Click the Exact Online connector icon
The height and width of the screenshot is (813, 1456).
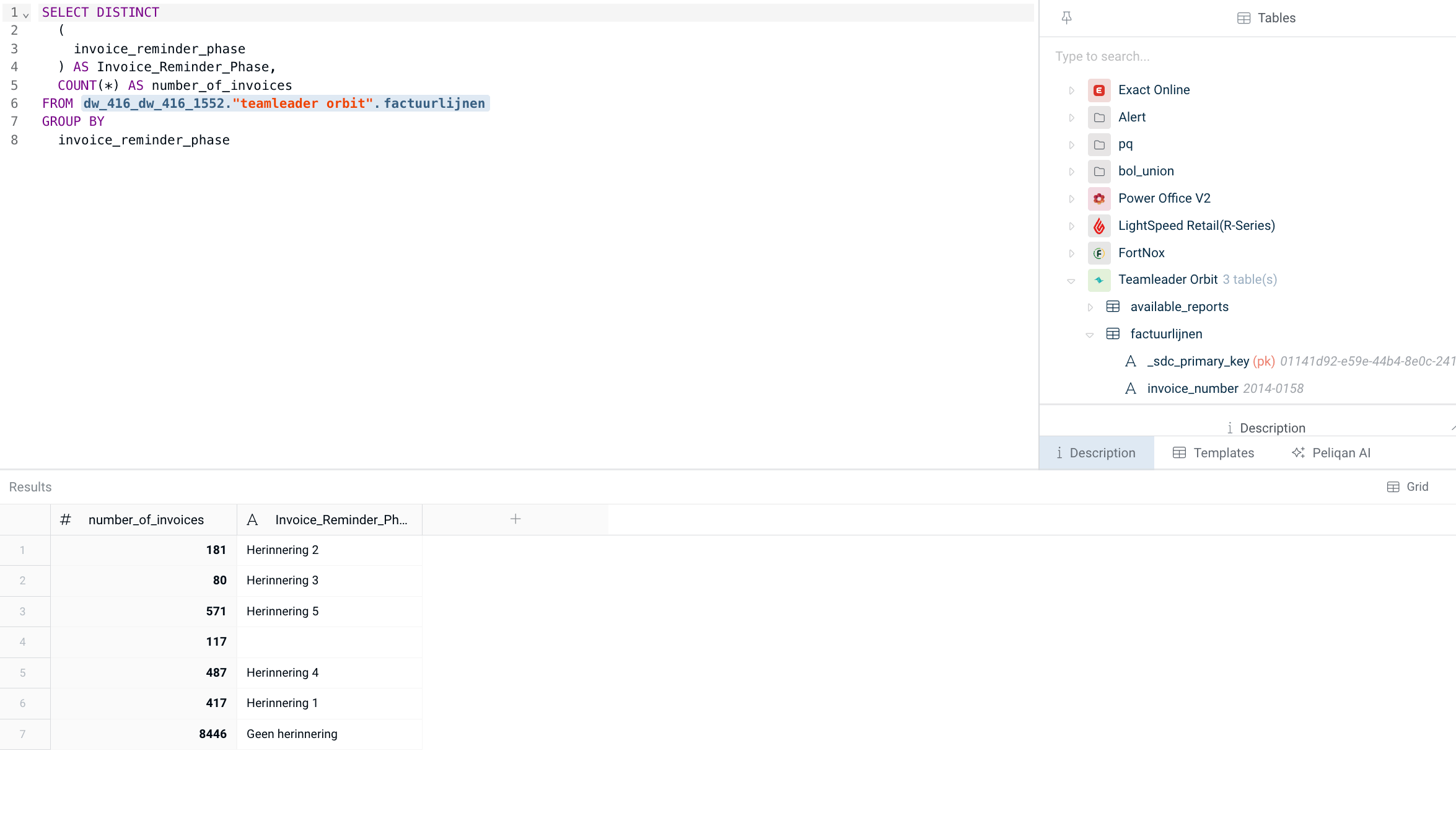[x=1099, y=90]
